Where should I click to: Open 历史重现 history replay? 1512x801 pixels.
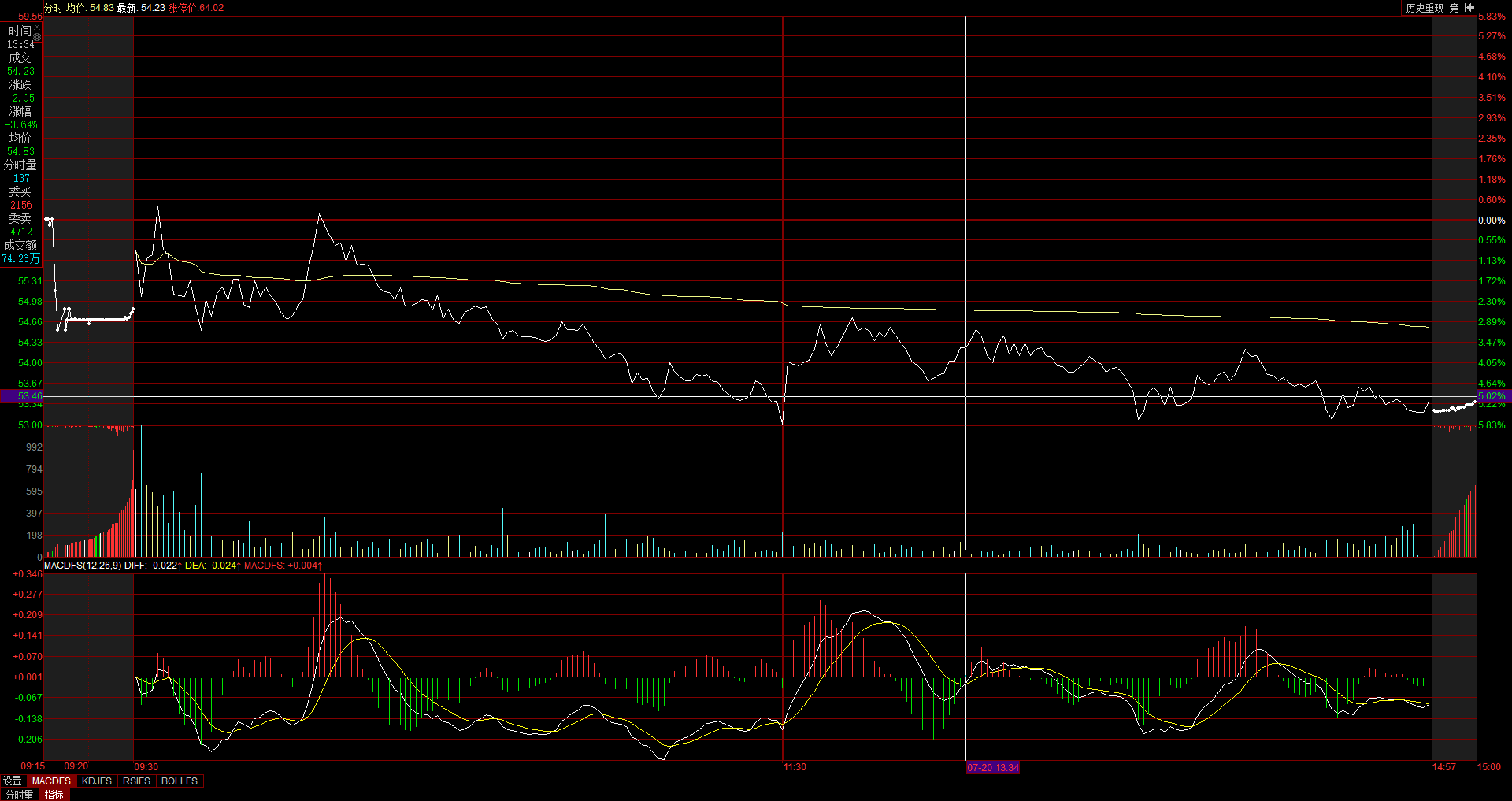[1425, 8]
